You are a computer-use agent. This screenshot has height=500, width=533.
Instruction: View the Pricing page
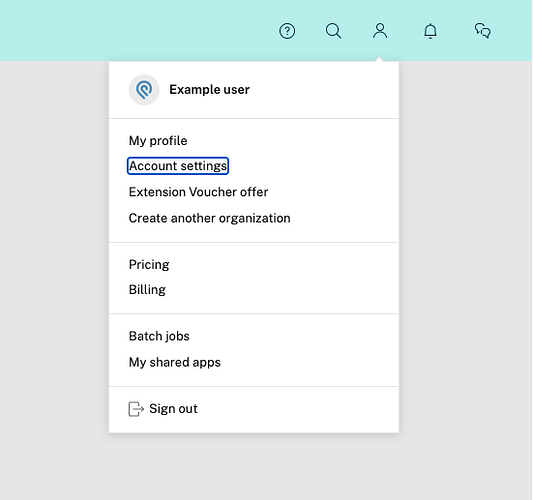pos(149,265)
